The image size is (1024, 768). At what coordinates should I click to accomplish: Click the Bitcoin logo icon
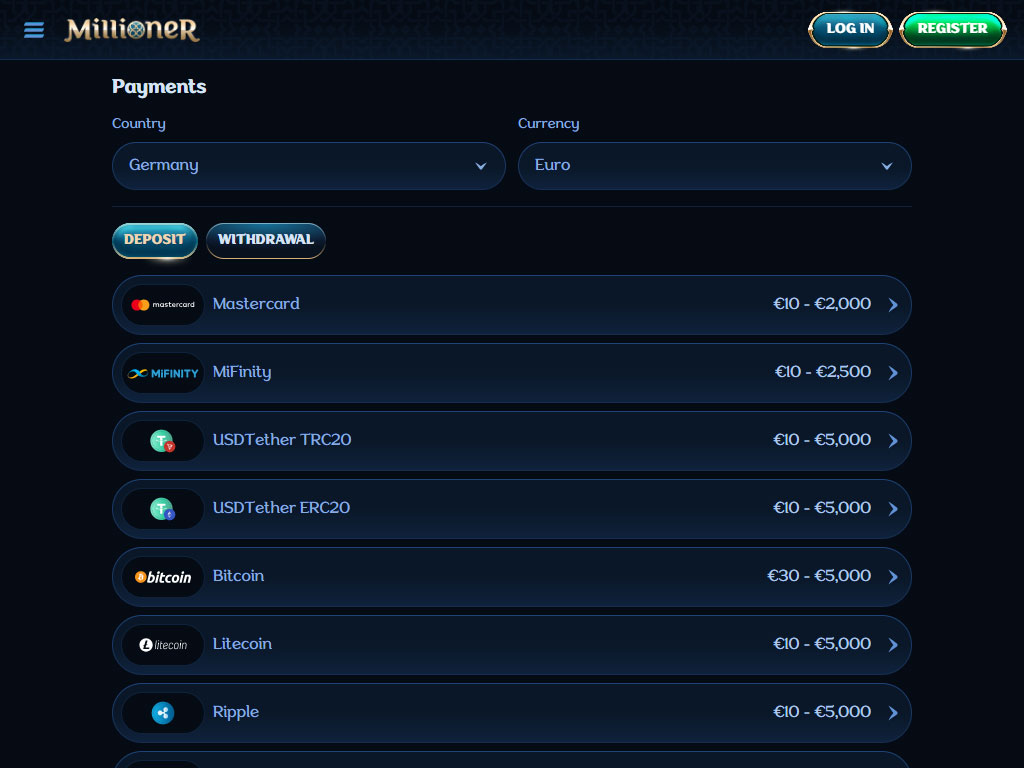[163, 577]
